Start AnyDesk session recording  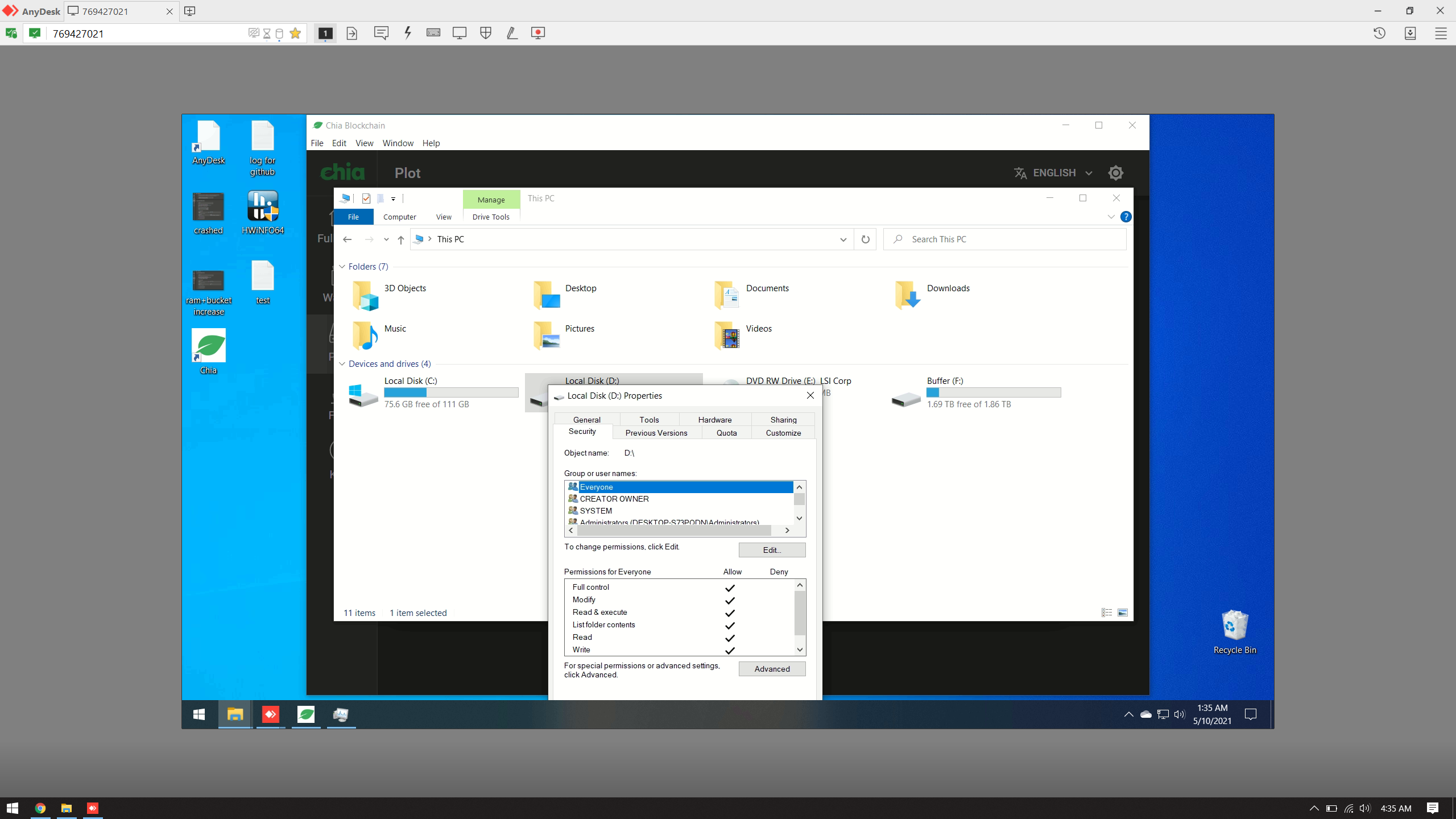pos(538,33)
